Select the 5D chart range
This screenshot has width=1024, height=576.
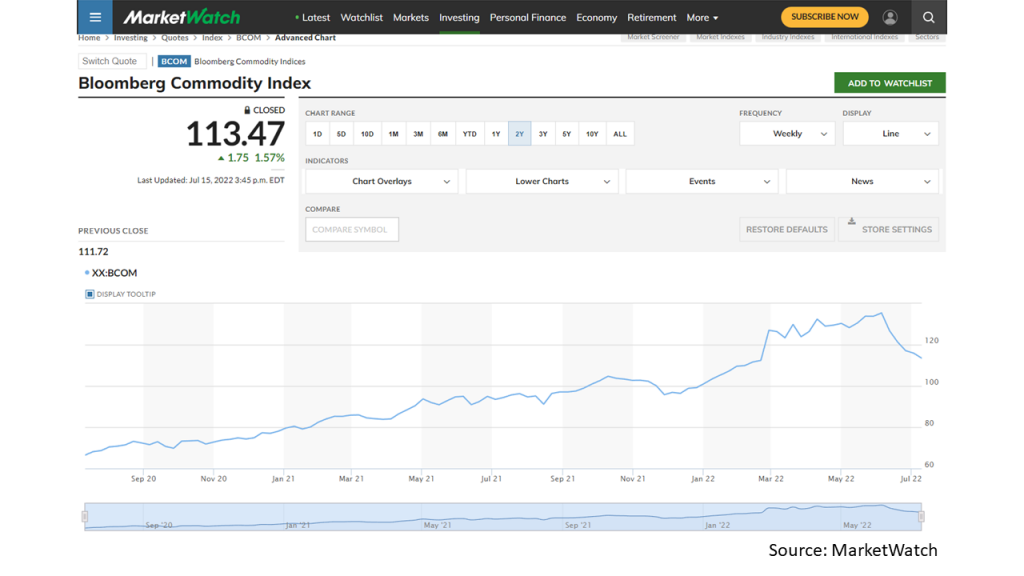tap(341, 134)
